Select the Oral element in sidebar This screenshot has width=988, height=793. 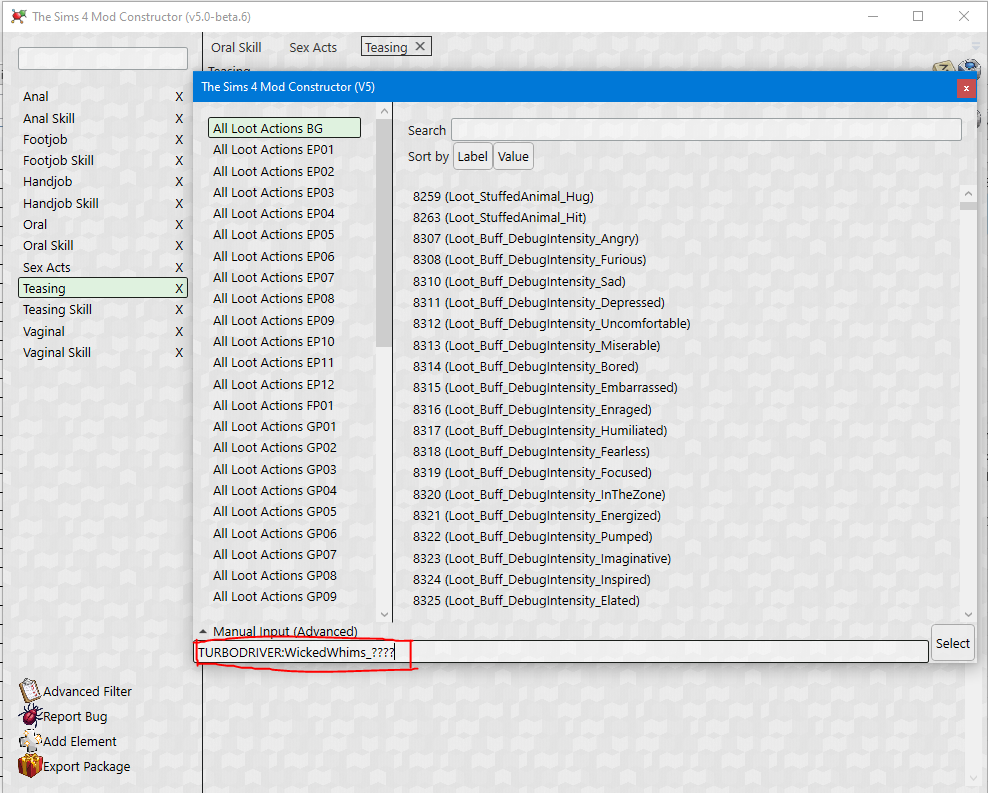click(x=35, y=225)
